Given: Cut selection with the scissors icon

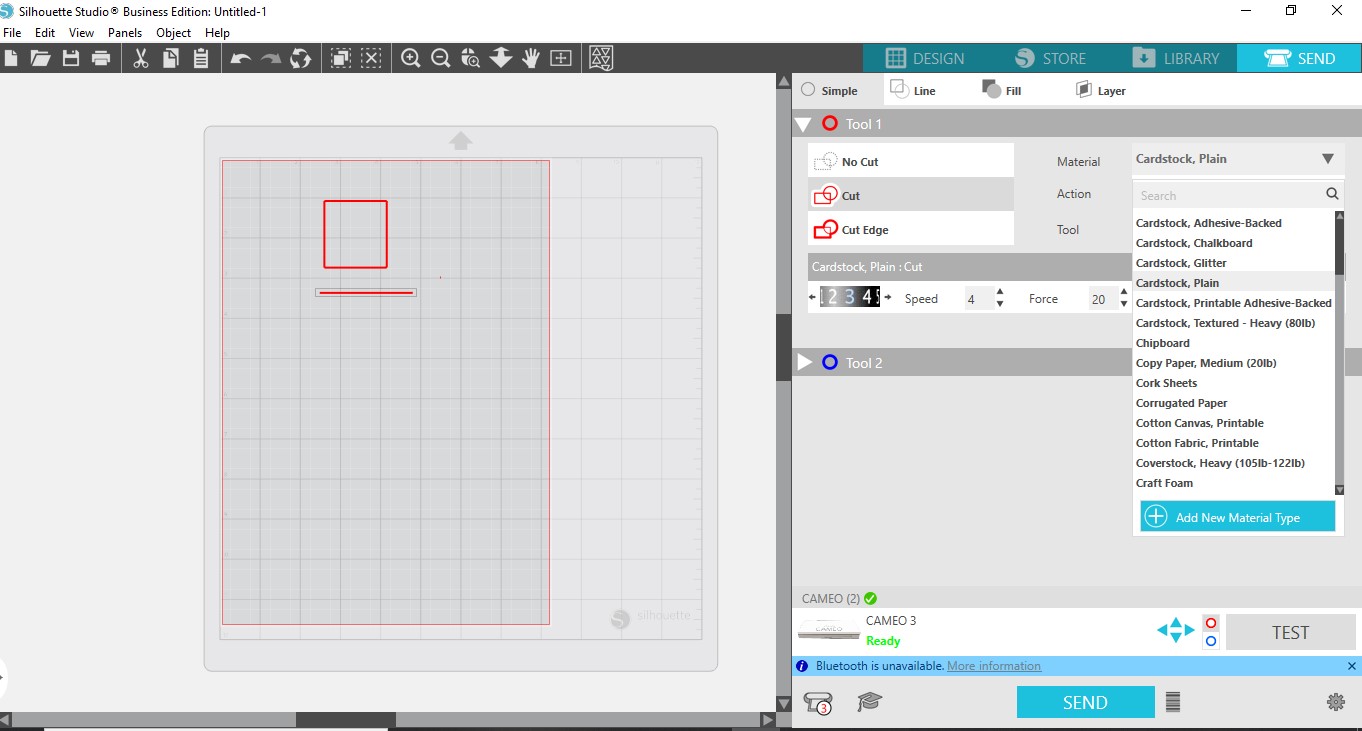Looking at the screenshot, I should pyautogui.click(x=141, y=58).
